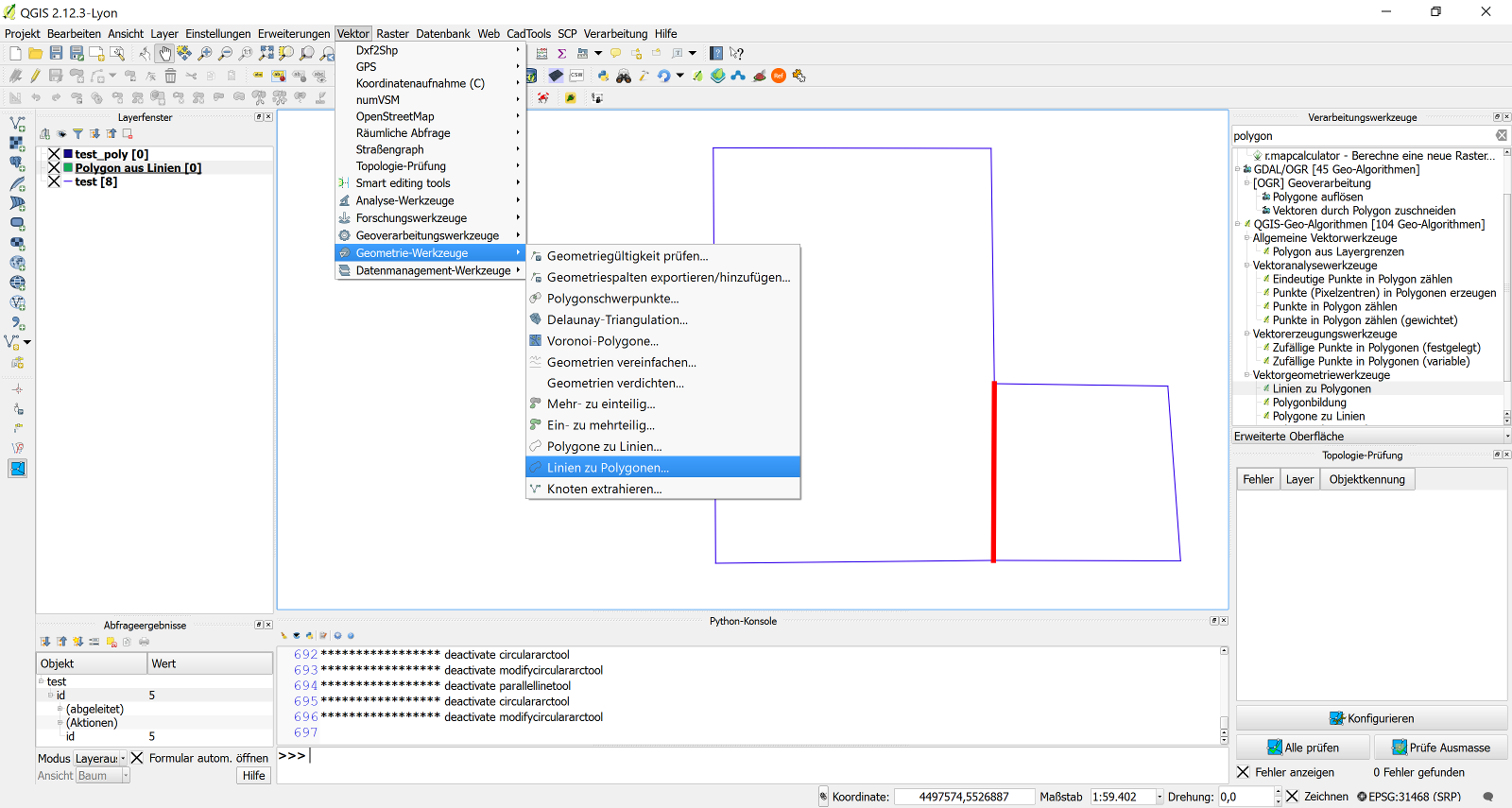This screenshot has height=808, width=1512.
Task: Click the binoculars search plugin icon
Action: pyautogui.click(x=624, y=76)
